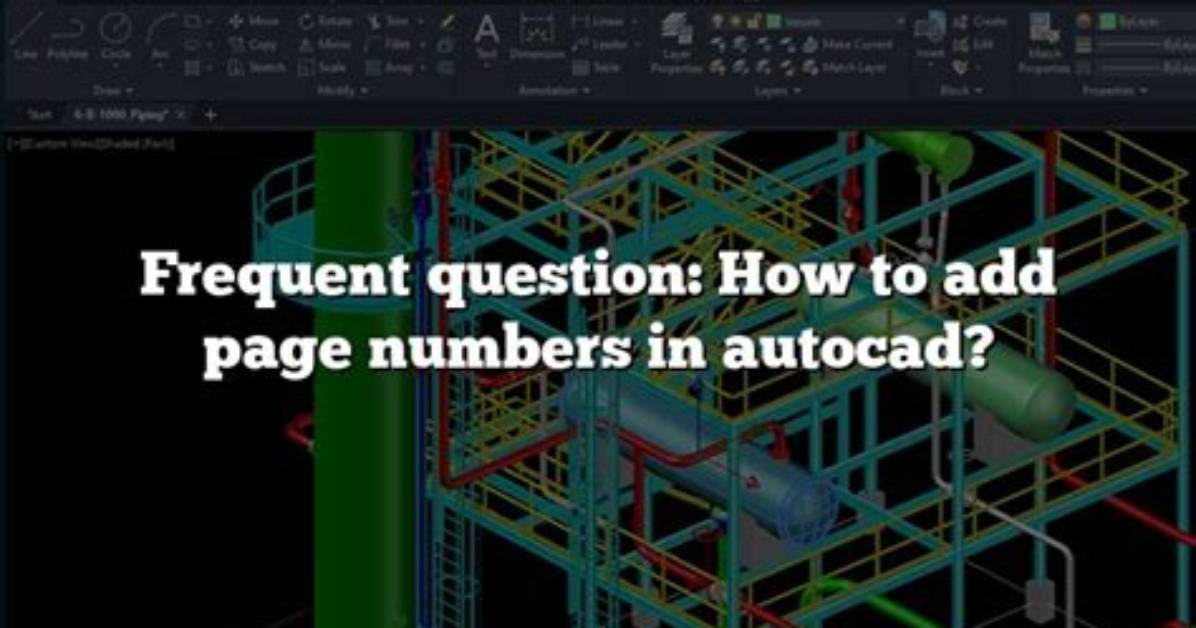Click Make Current layer button
The width and height of the screenshot is (1196, 628).
(x=847, y=45)
